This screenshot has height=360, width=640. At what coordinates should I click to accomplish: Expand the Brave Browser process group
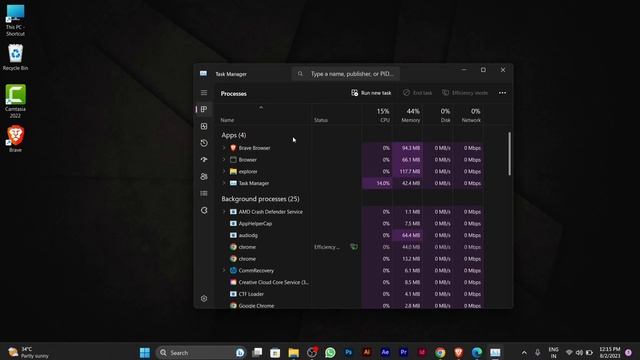tap(224, 148)
